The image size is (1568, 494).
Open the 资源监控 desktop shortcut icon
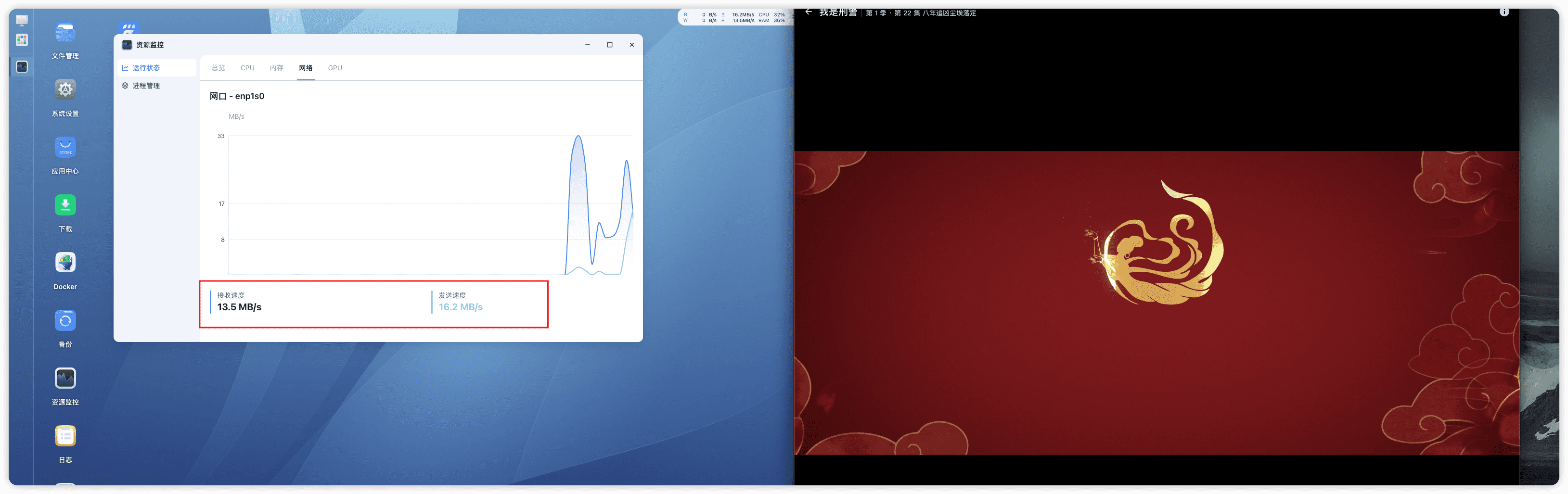65,379
